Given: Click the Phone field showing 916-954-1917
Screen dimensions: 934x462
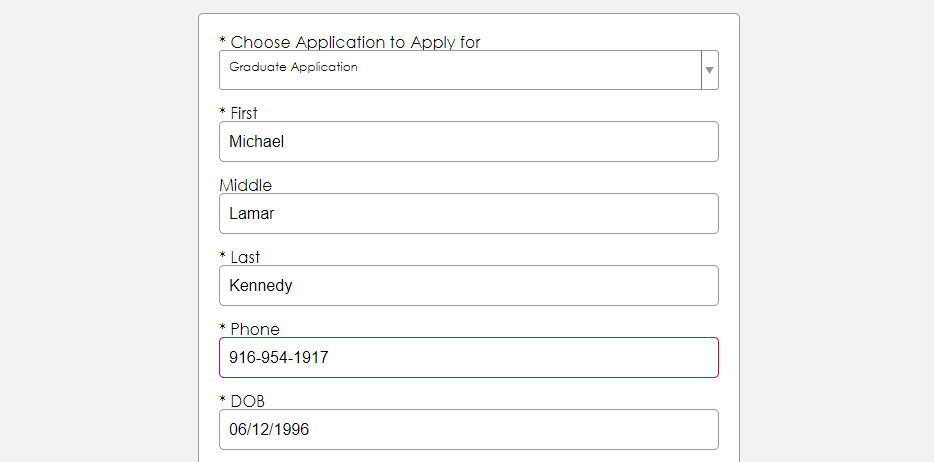Looking at the screenshot, I should tap(468, 357).
